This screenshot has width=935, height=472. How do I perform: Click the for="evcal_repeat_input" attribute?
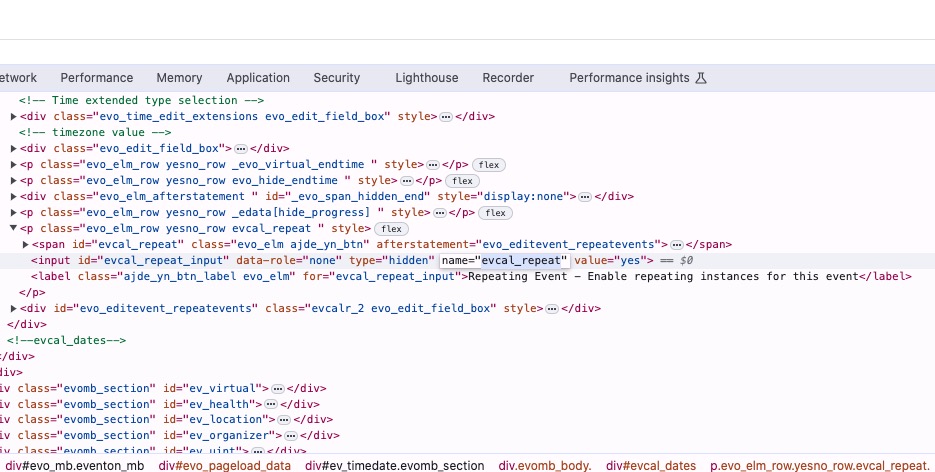coord(382,277)
